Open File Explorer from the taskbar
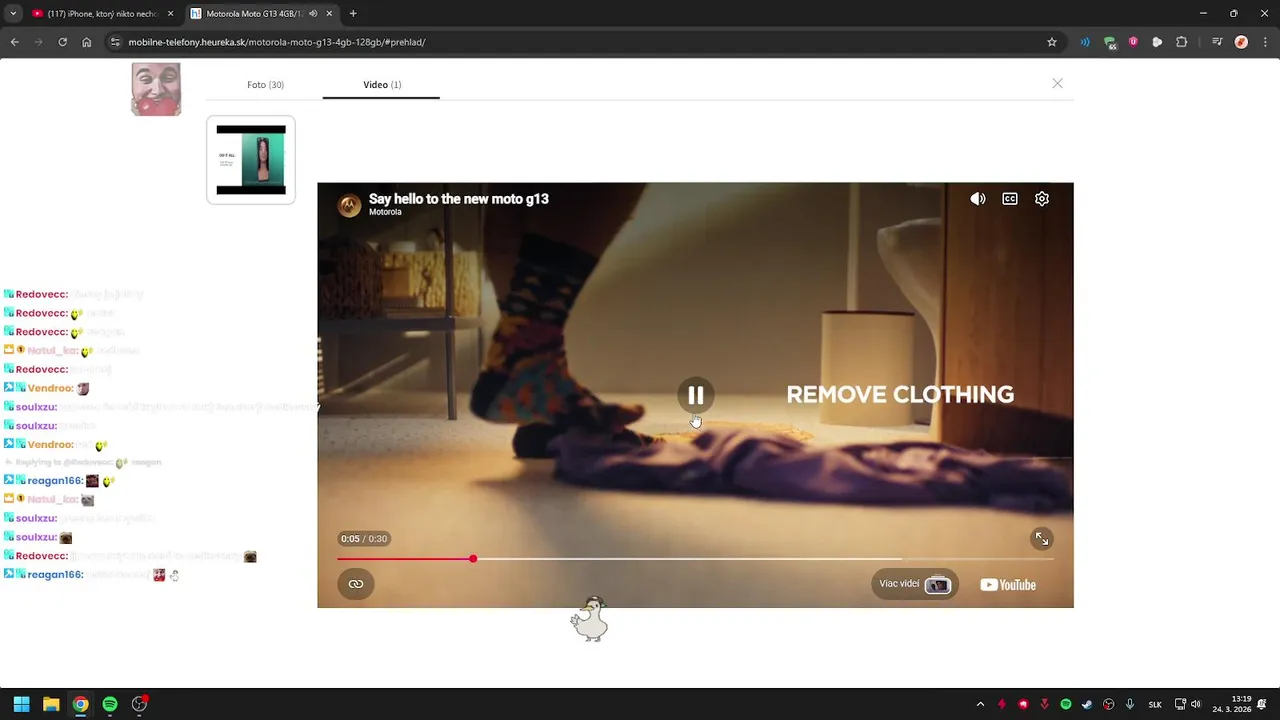The width and height of the screenshot is (1280, 720). (51, 704)
